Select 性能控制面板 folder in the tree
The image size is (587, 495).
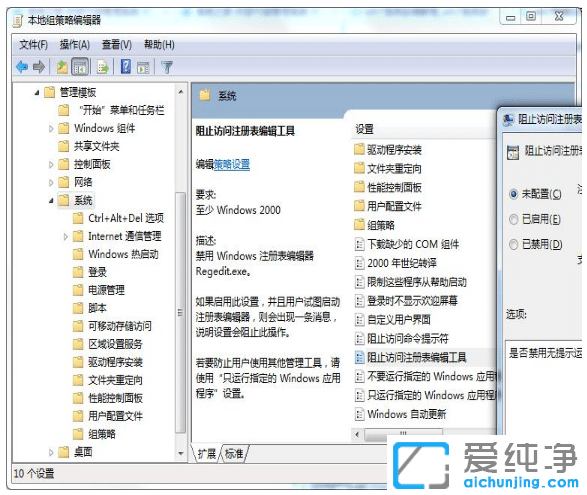(x=115, y=398)
